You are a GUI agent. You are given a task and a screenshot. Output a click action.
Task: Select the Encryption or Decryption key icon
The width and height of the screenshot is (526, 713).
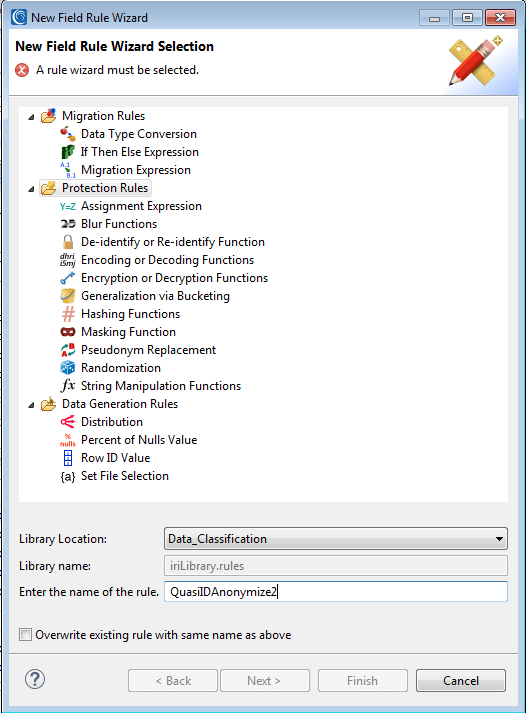pyautogui.click(x=68, y=278)
